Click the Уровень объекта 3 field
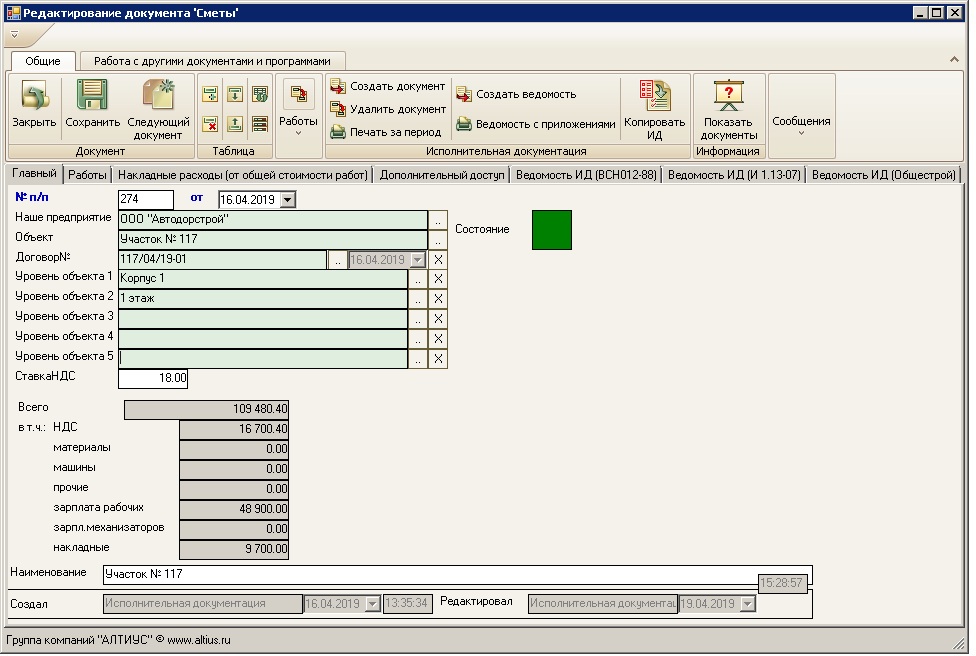976x656 pixels. pyautogui.click(x=263, y=319)
